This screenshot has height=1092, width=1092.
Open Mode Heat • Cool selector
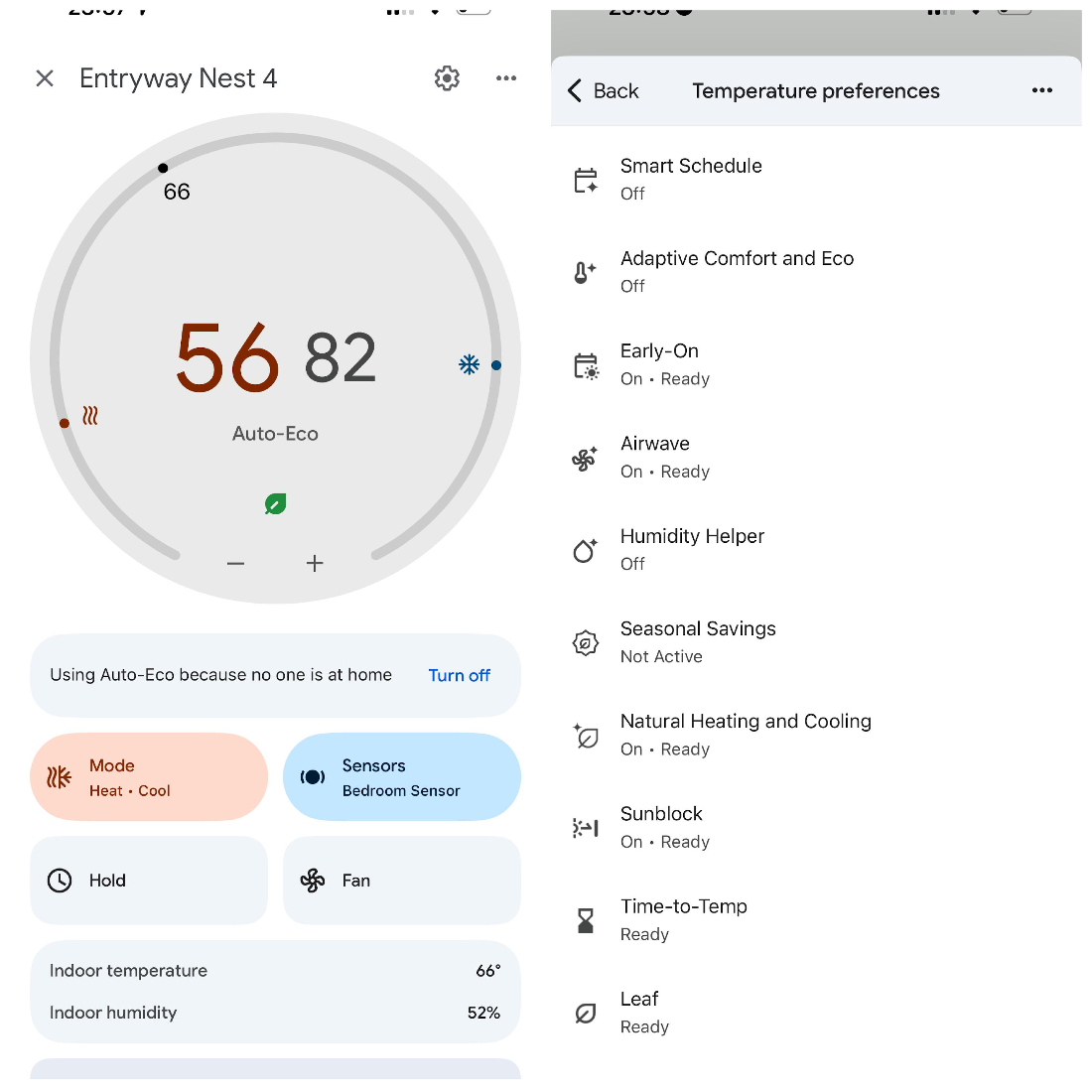tap(149, 777)
